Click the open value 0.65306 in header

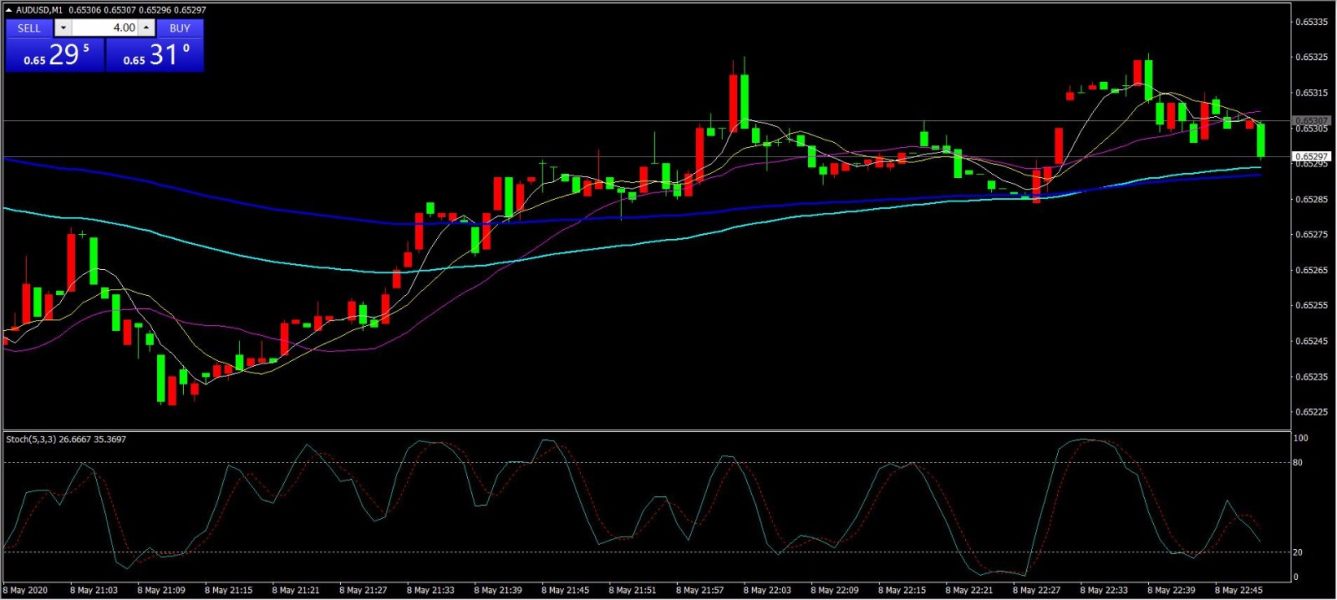coord(85,10)
